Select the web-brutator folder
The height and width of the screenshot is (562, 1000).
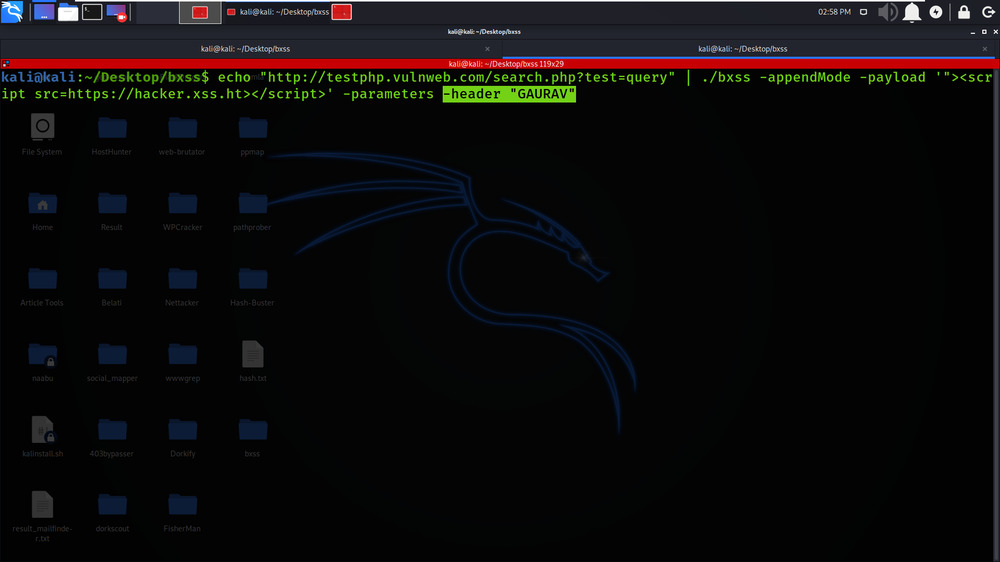click(x=182, y=135)
